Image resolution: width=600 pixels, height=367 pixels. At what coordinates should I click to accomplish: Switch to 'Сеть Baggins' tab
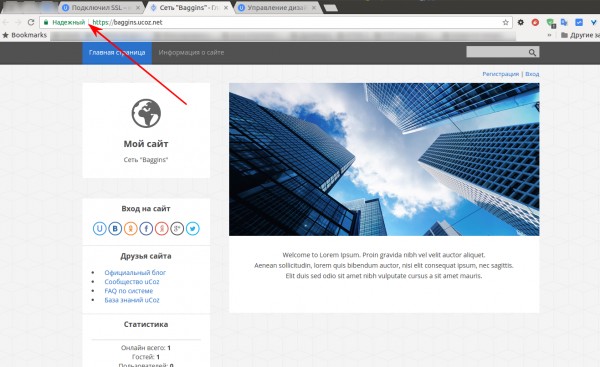(189, 8)
